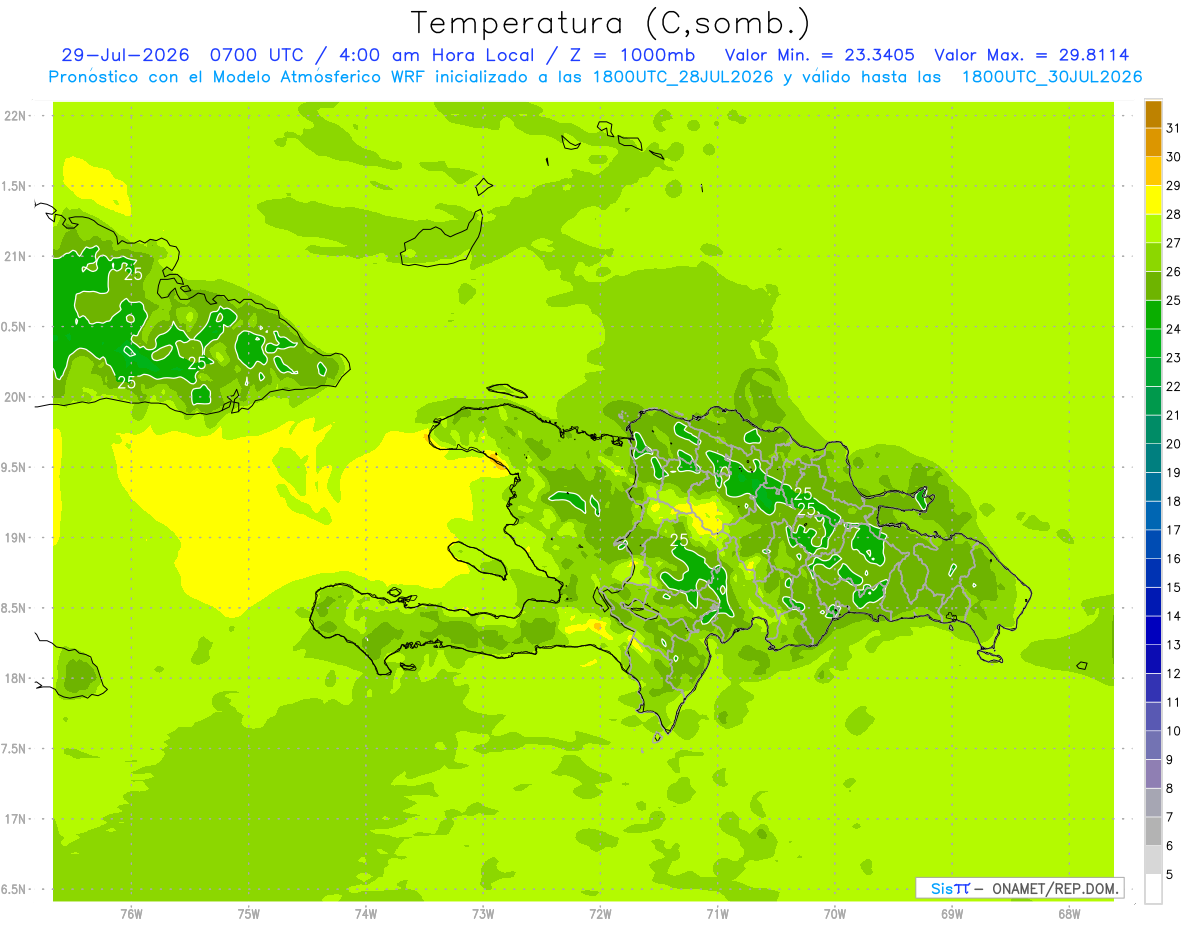Screen dimensions: 1200x927
Task: Click the teal 19 degree legend swatch
Action: click(x=1153, y=459)
